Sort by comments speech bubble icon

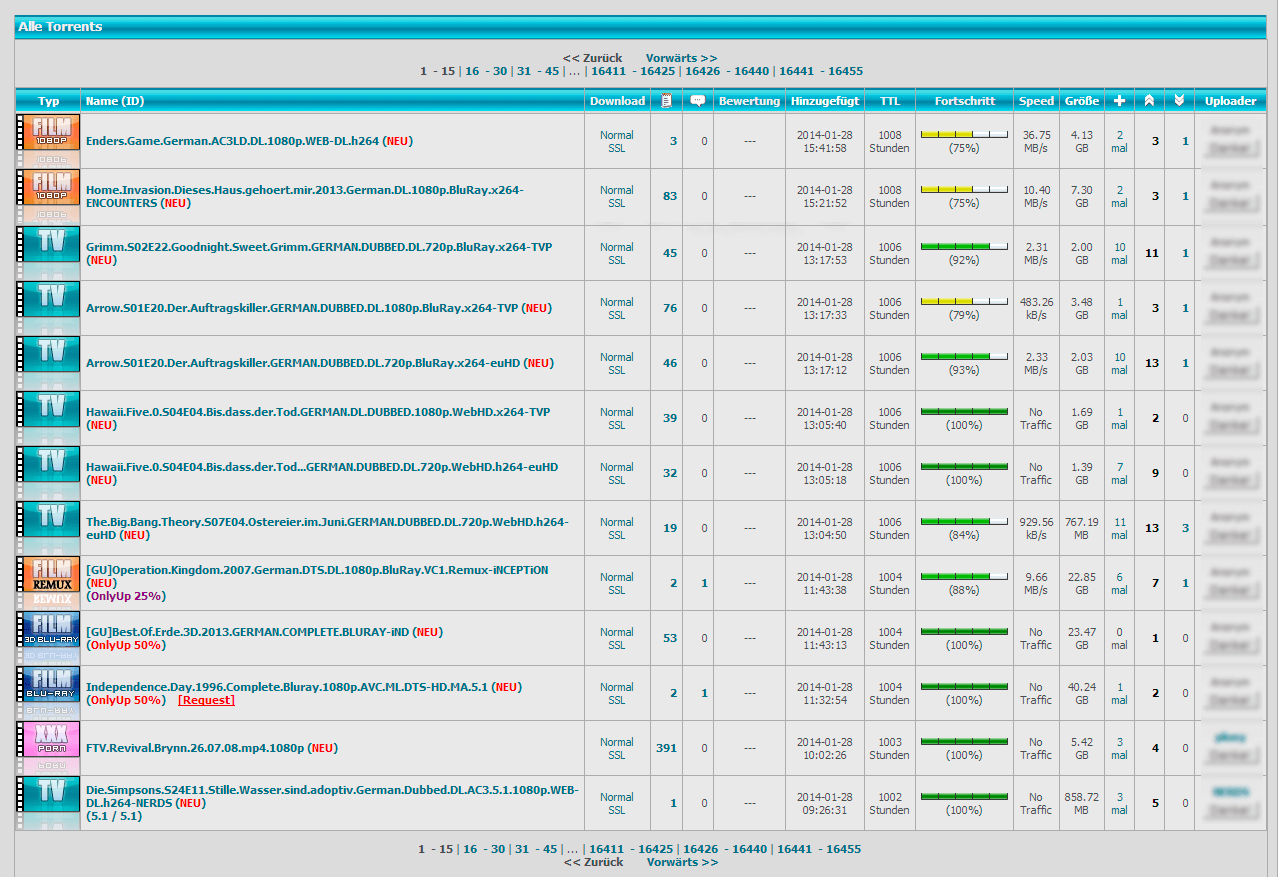point(698,100)
